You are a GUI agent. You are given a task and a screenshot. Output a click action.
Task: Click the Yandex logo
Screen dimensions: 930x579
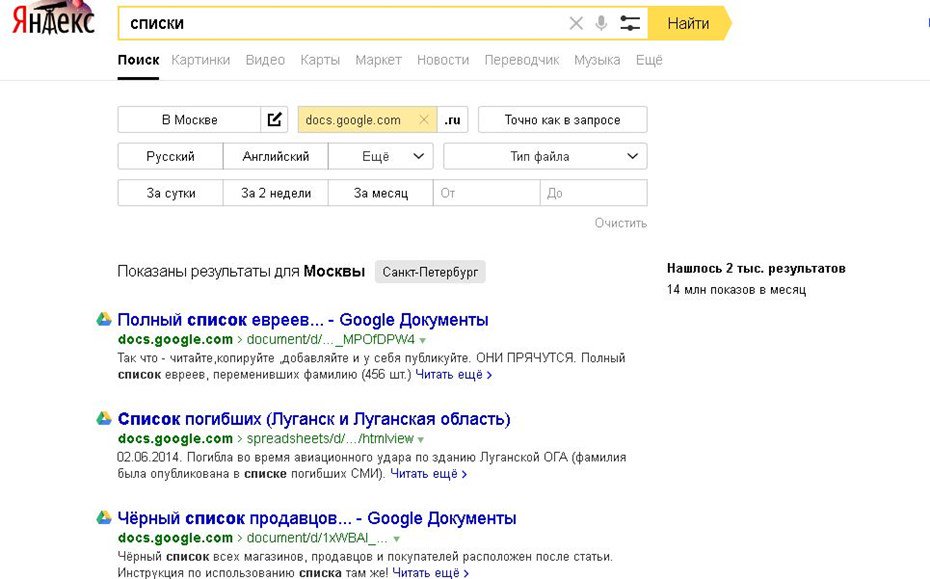tap(52, 20)
